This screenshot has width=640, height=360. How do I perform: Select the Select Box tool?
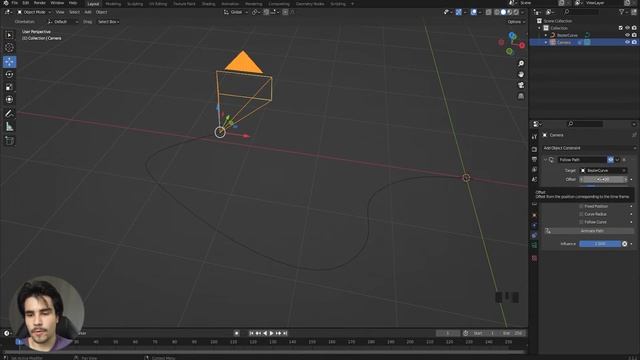click(x=9, y=35)
